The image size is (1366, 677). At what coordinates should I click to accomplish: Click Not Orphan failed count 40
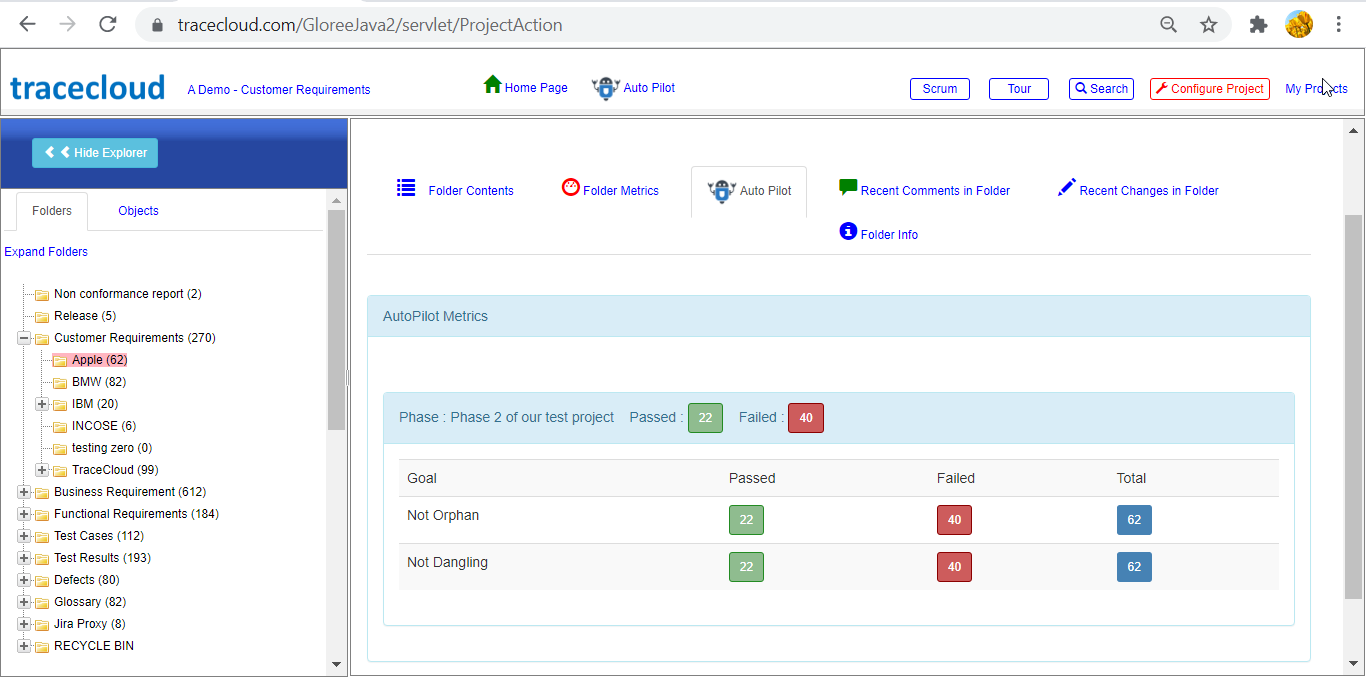[954, 520]
